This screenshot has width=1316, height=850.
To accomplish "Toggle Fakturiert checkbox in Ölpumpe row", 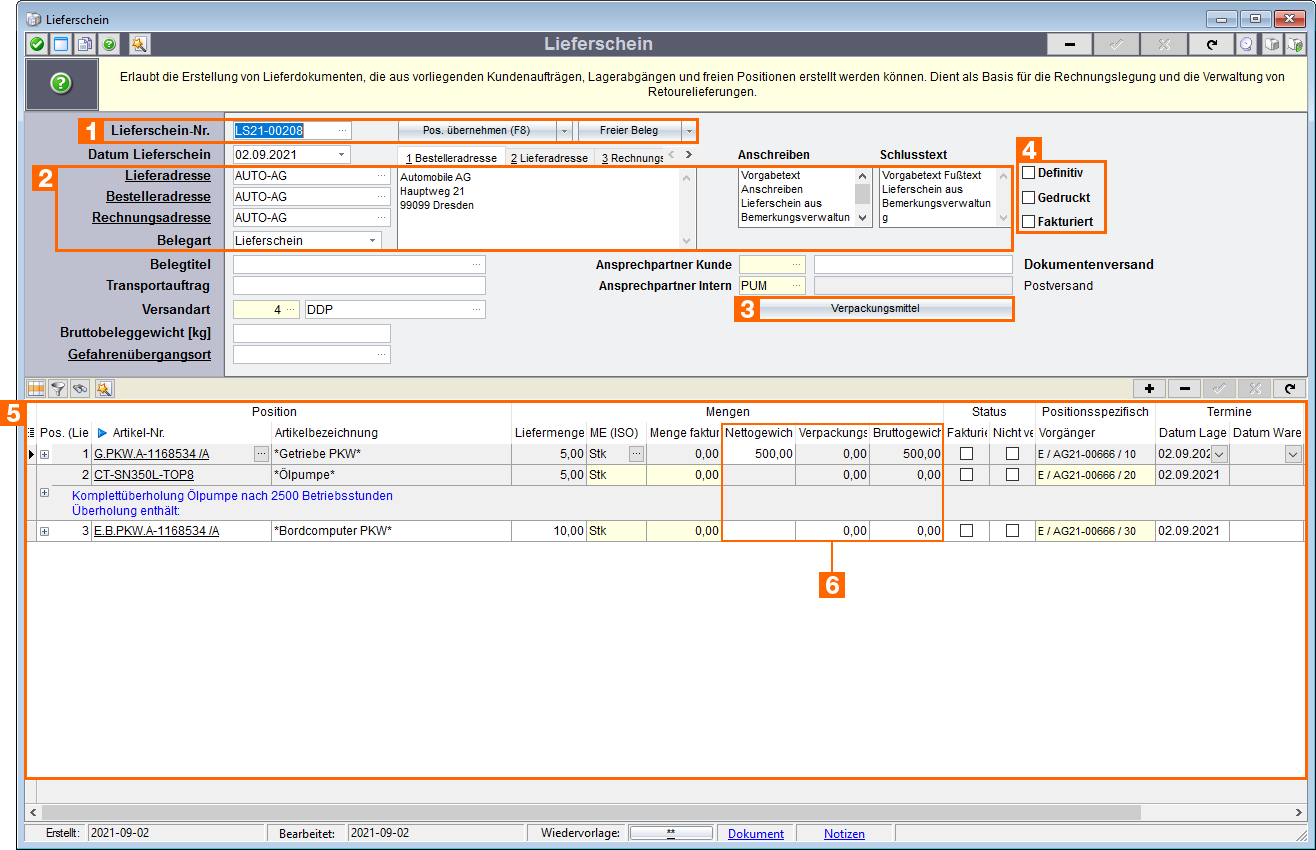I will [x=966, y=475].
